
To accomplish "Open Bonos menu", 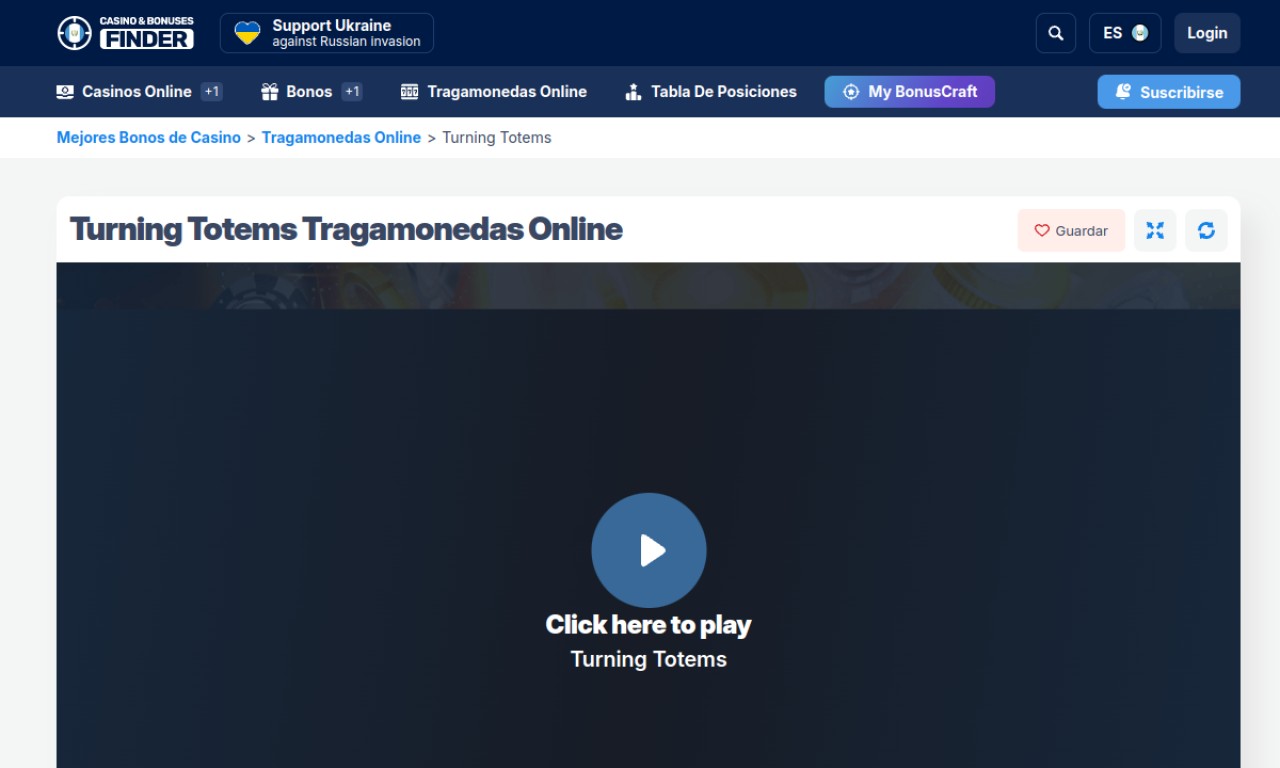I will 297,92.
